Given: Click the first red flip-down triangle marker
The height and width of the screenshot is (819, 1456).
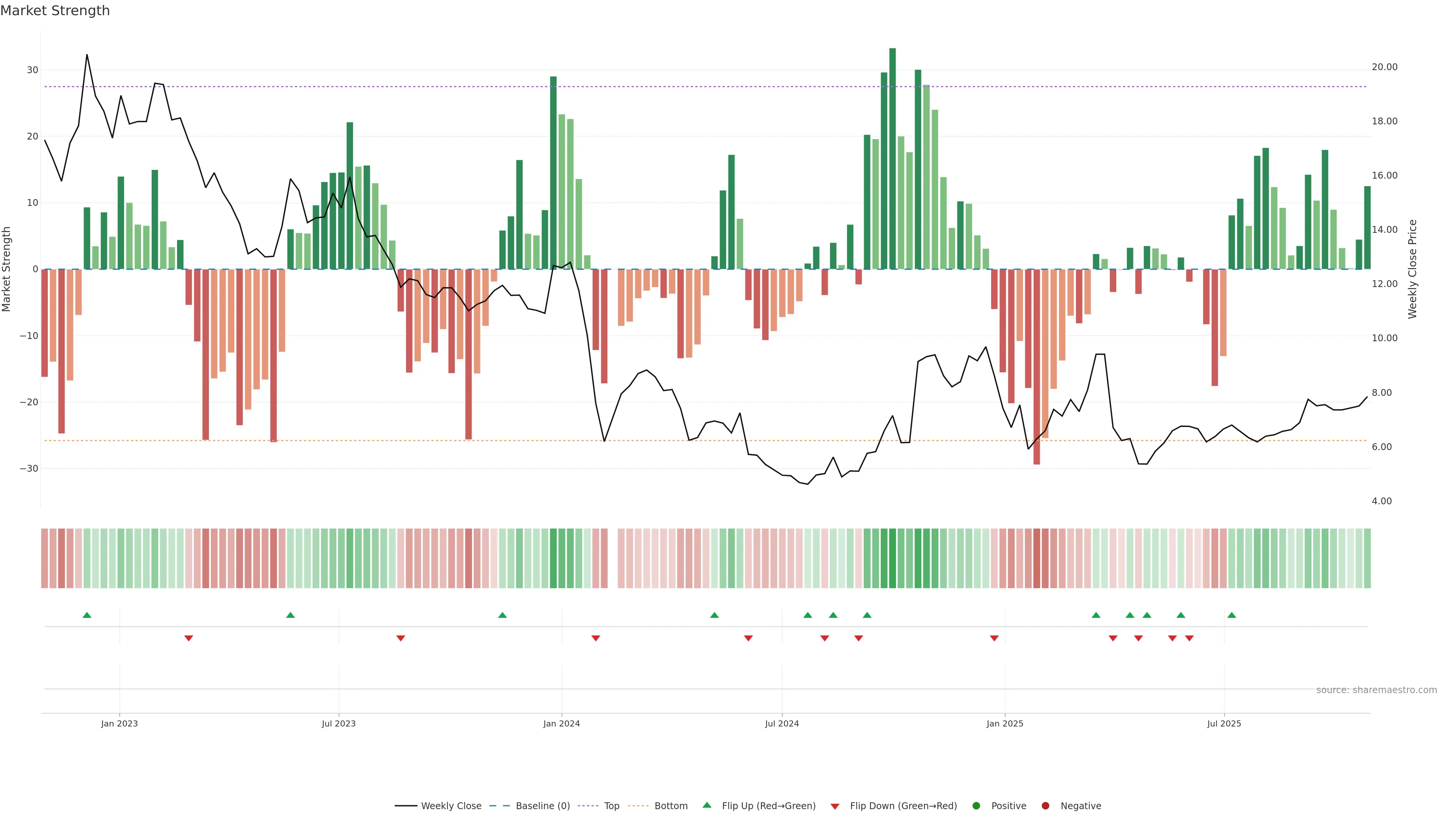Looking at the screenshot, I should click(189, 638).
